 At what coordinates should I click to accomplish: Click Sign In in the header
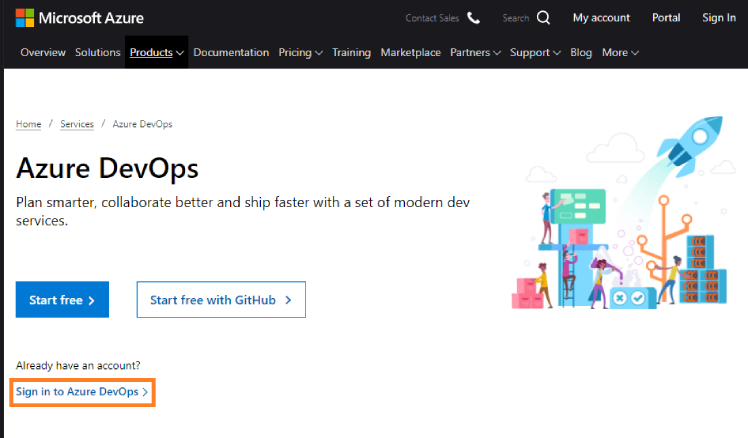click(718, 18)
